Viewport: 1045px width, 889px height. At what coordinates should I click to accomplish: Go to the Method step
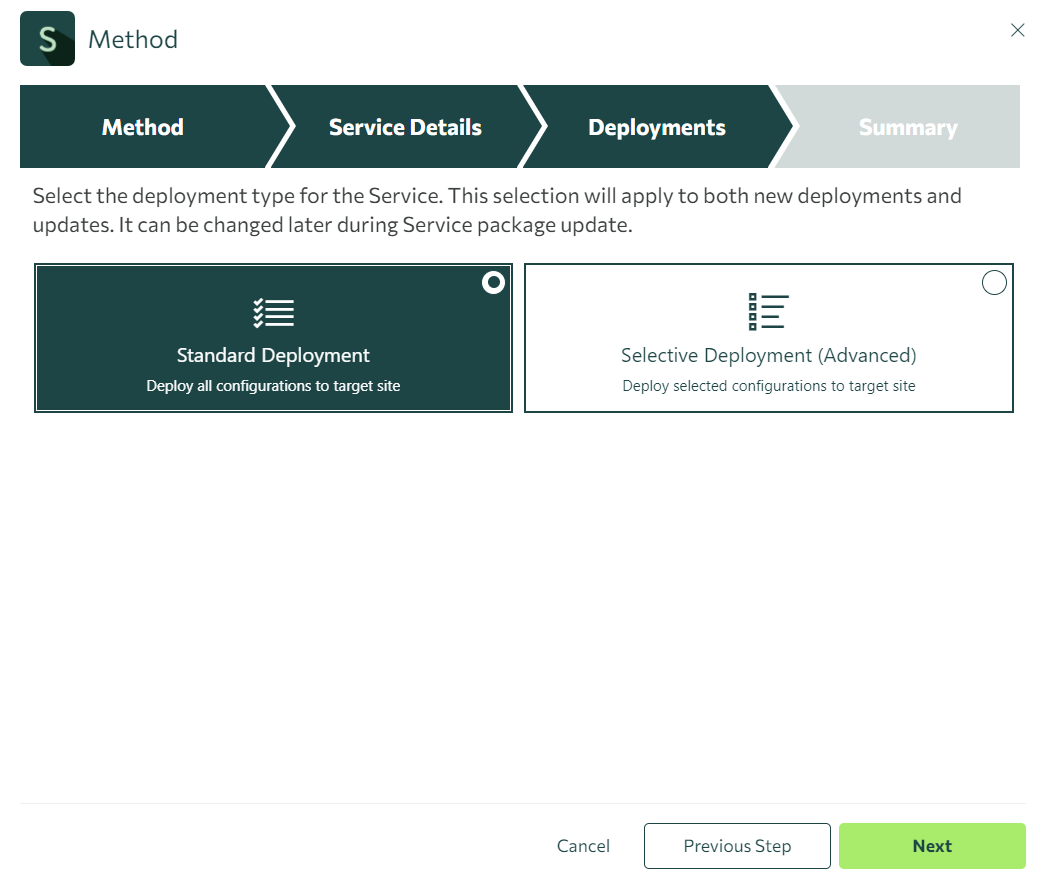[x=143, y=127]
